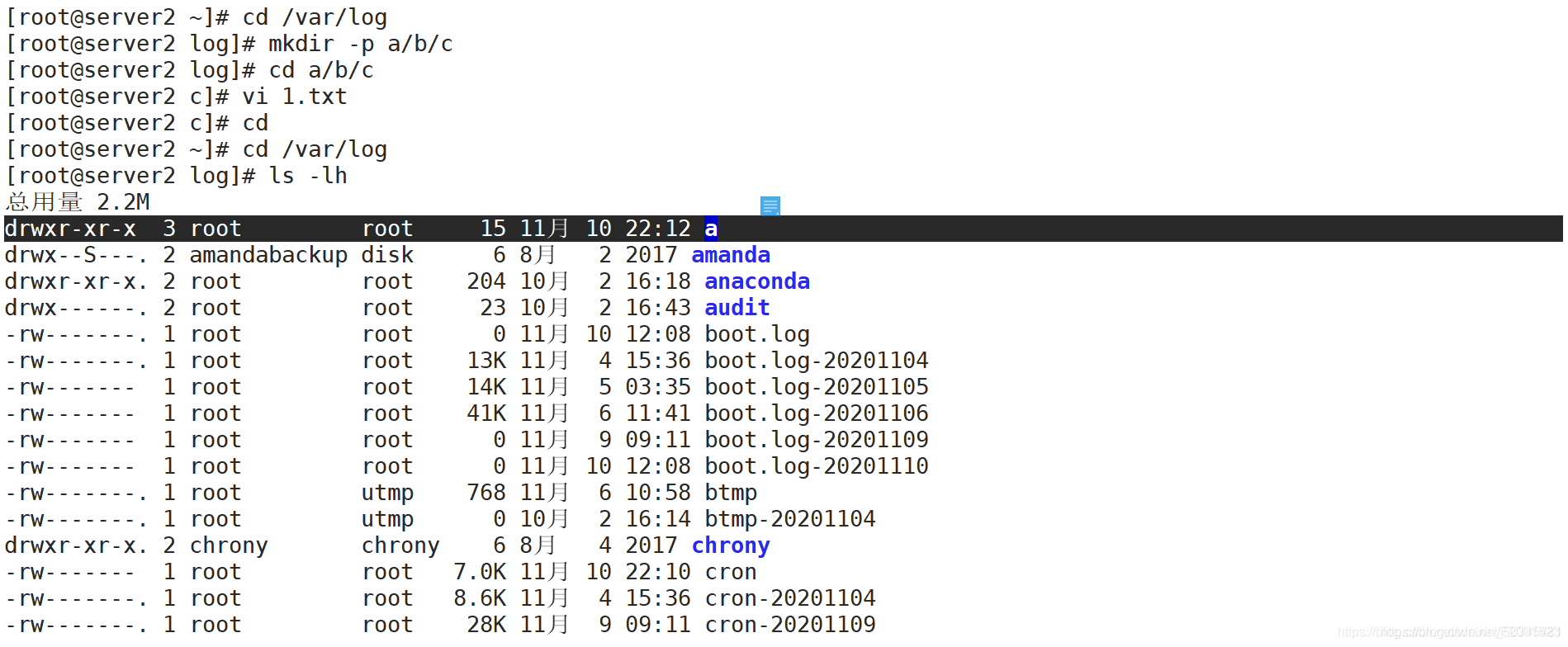Click the 'mkdir -p a/b/c' command text
Screen dimensions: 1568x647
(361, 44)
